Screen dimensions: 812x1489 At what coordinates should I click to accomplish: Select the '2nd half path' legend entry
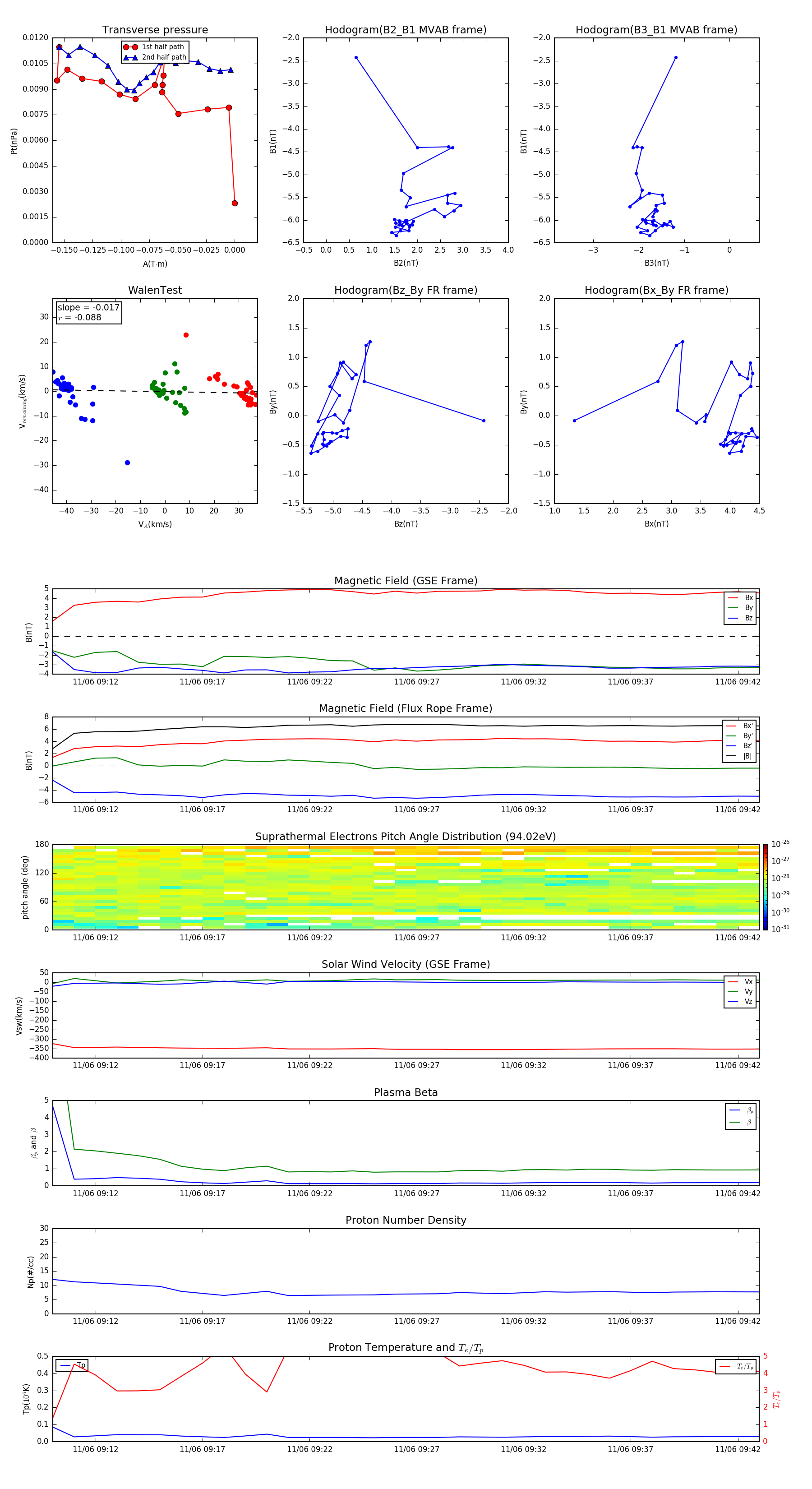pos(155,57)
